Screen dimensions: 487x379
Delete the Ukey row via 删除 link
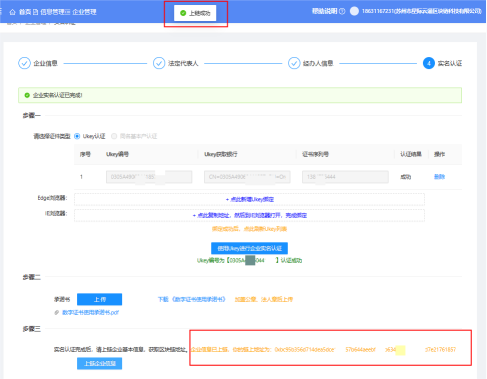[439, 177]
